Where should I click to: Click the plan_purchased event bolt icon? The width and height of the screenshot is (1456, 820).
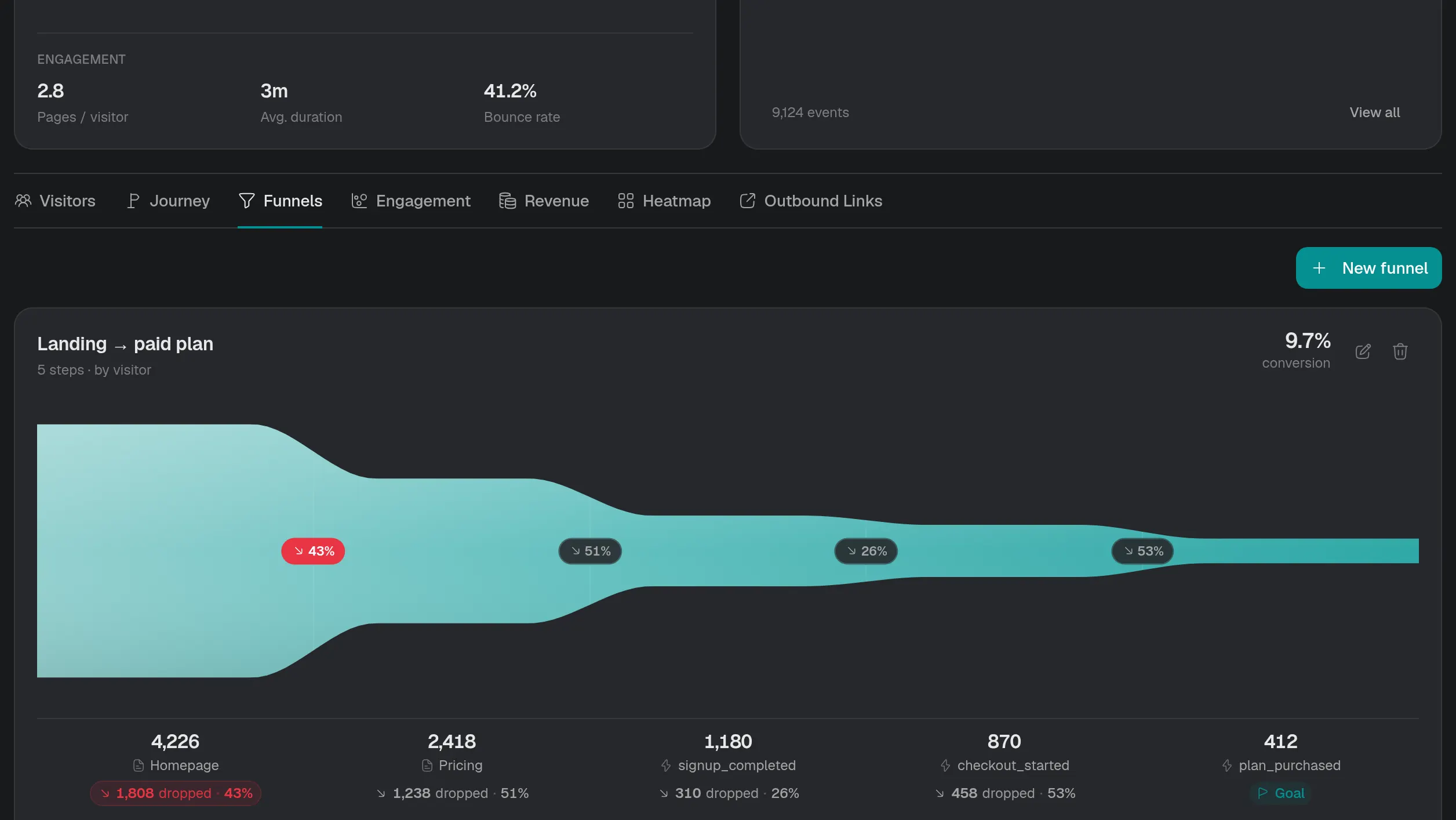click(x=1227, y=765)
